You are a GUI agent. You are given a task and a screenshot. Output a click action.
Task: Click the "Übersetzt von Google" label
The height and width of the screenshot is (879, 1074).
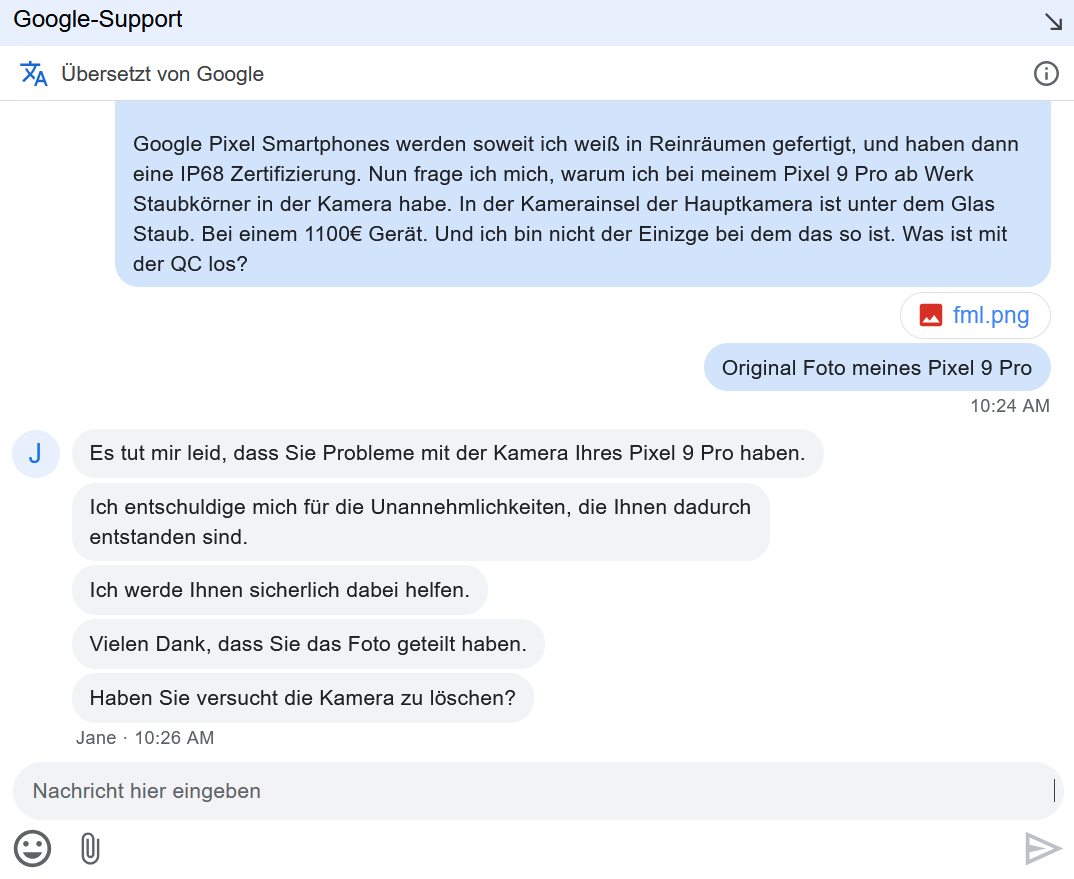click(162, 73)
